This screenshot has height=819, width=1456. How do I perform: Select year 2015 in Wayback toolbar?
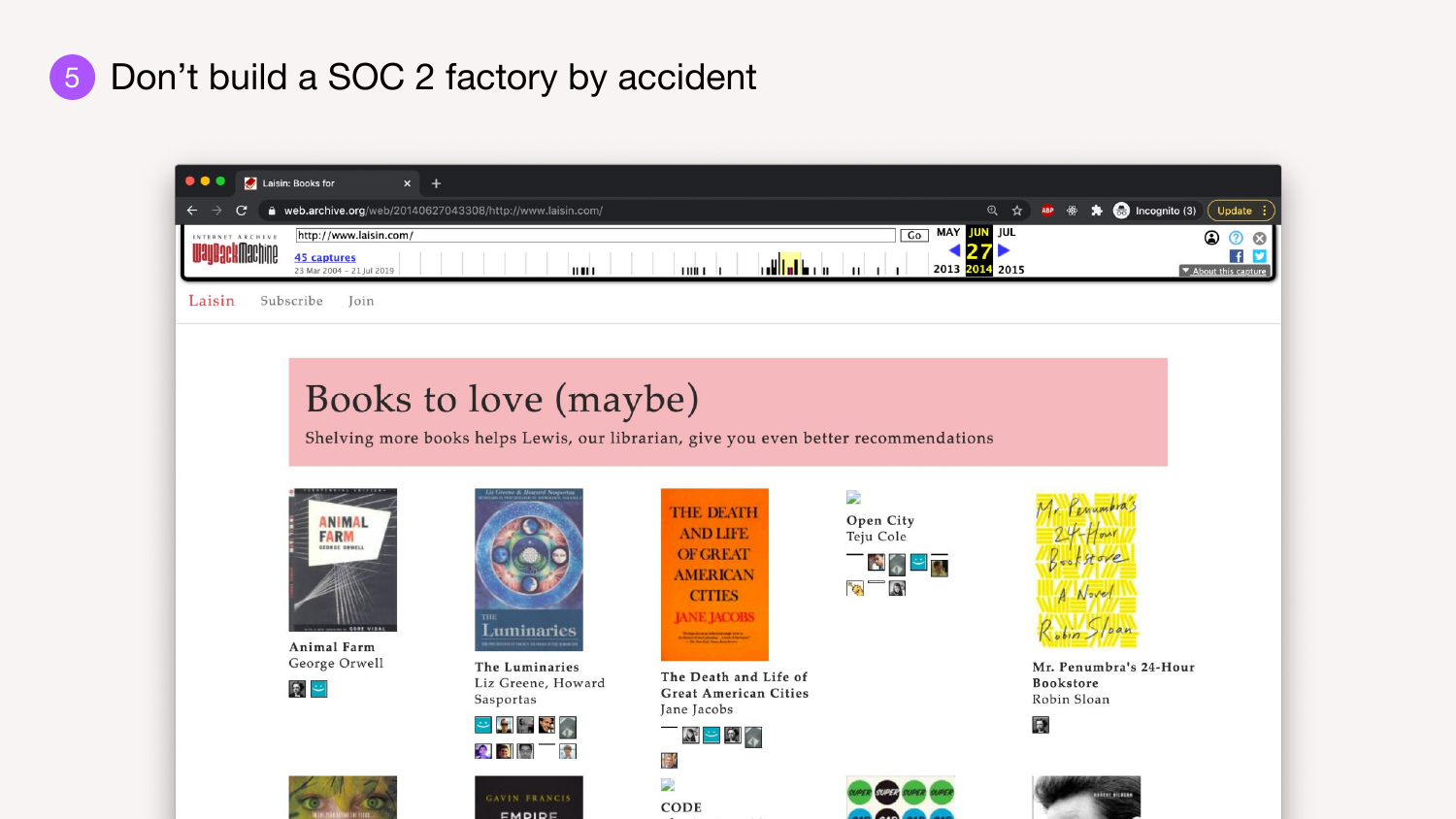pos(1011,270)
